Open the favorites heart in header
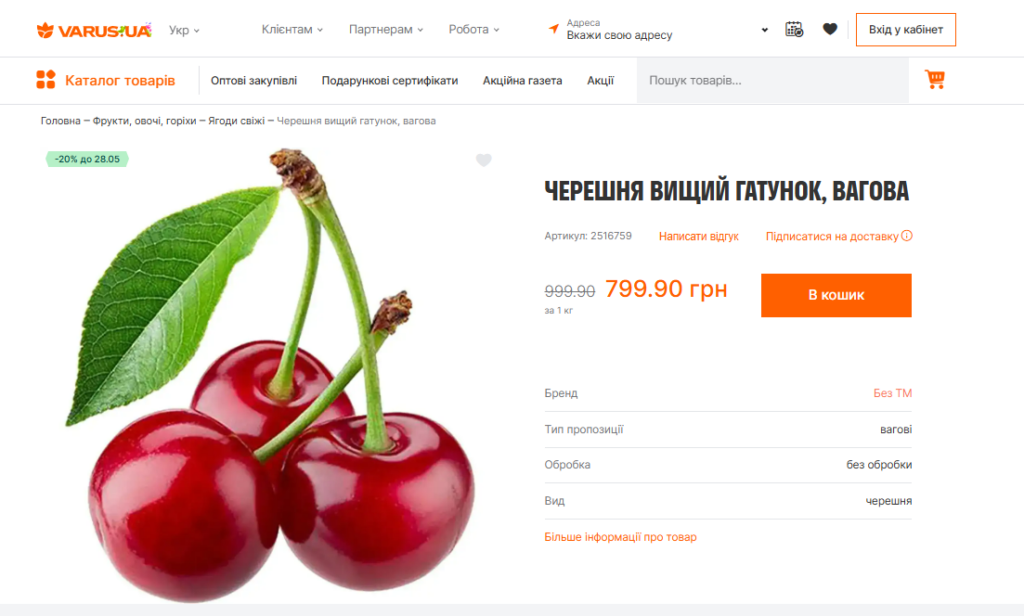 [829, 29]
